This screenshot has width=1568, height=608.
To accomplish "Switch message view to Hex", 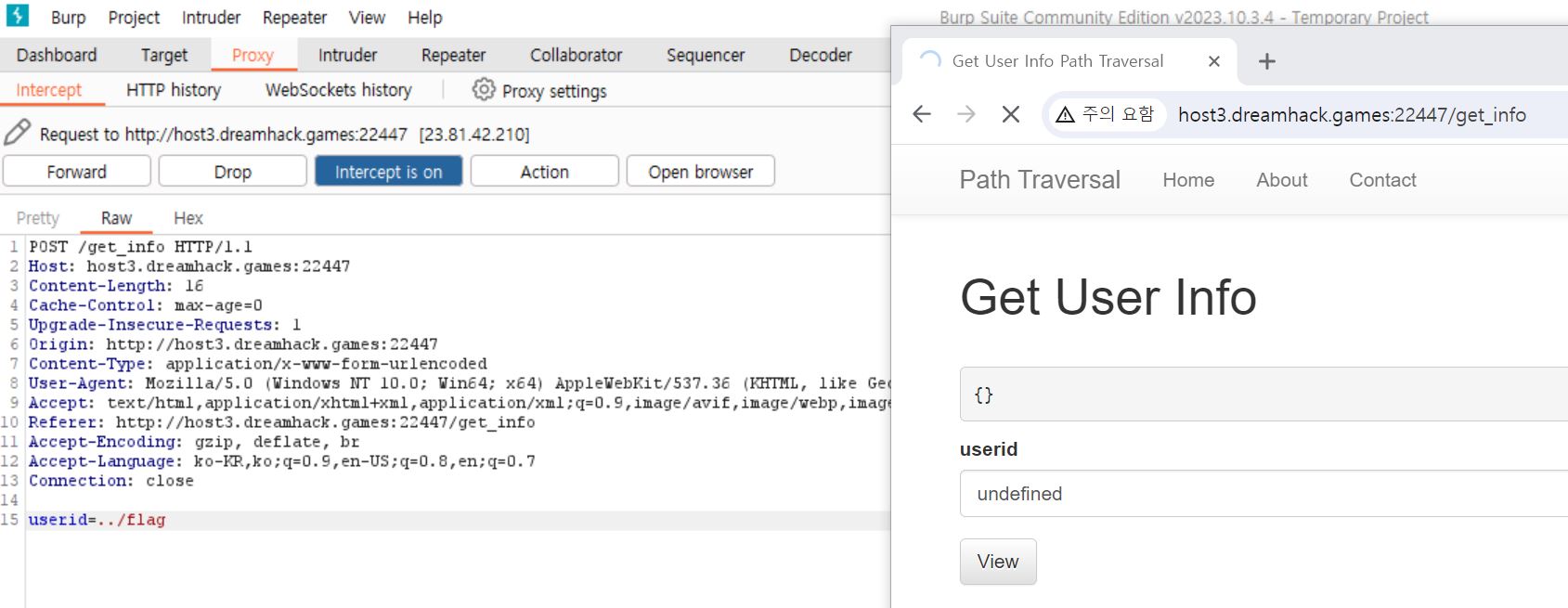I will pyautogui.click(x=188, y=218).
